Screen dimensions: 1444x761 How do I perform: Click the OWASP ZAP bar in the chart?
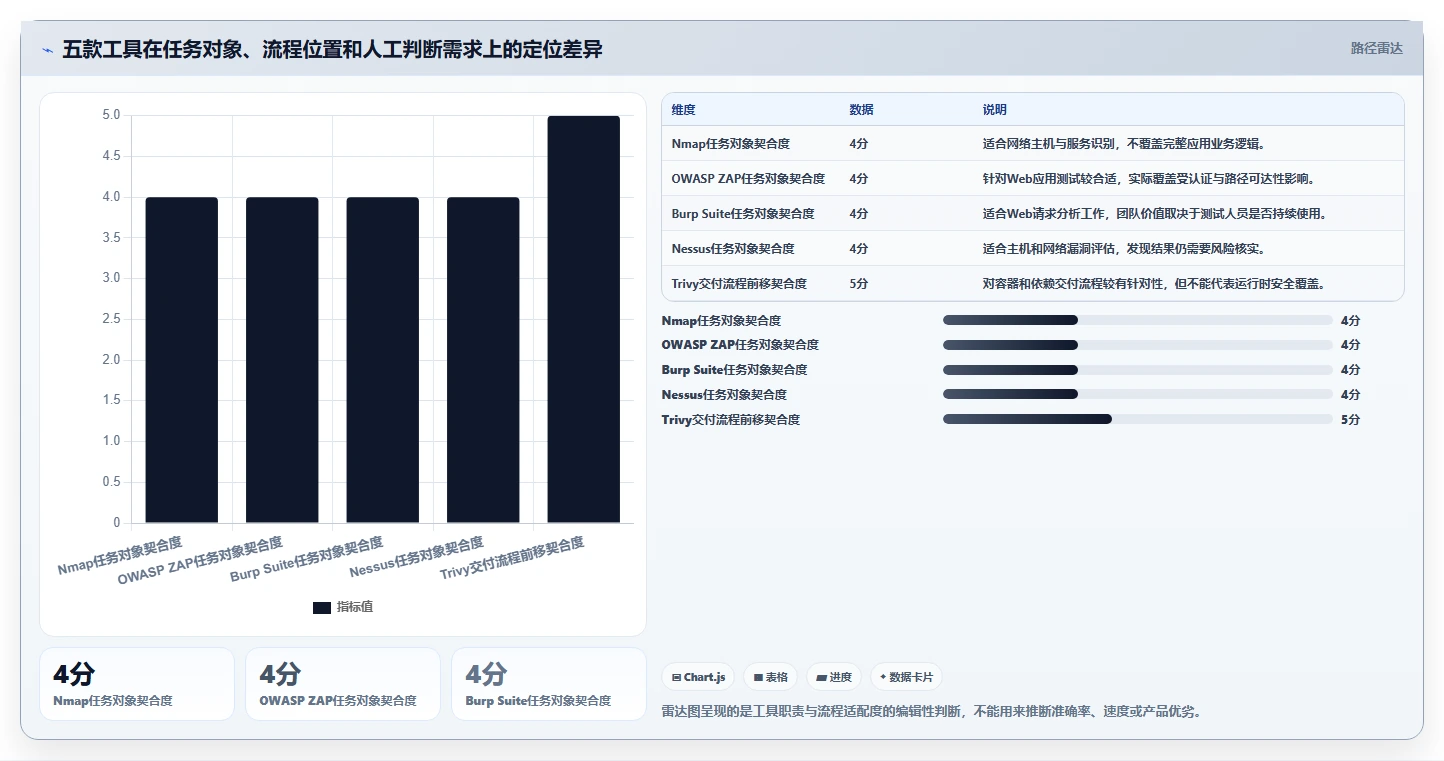pos(282,360)
